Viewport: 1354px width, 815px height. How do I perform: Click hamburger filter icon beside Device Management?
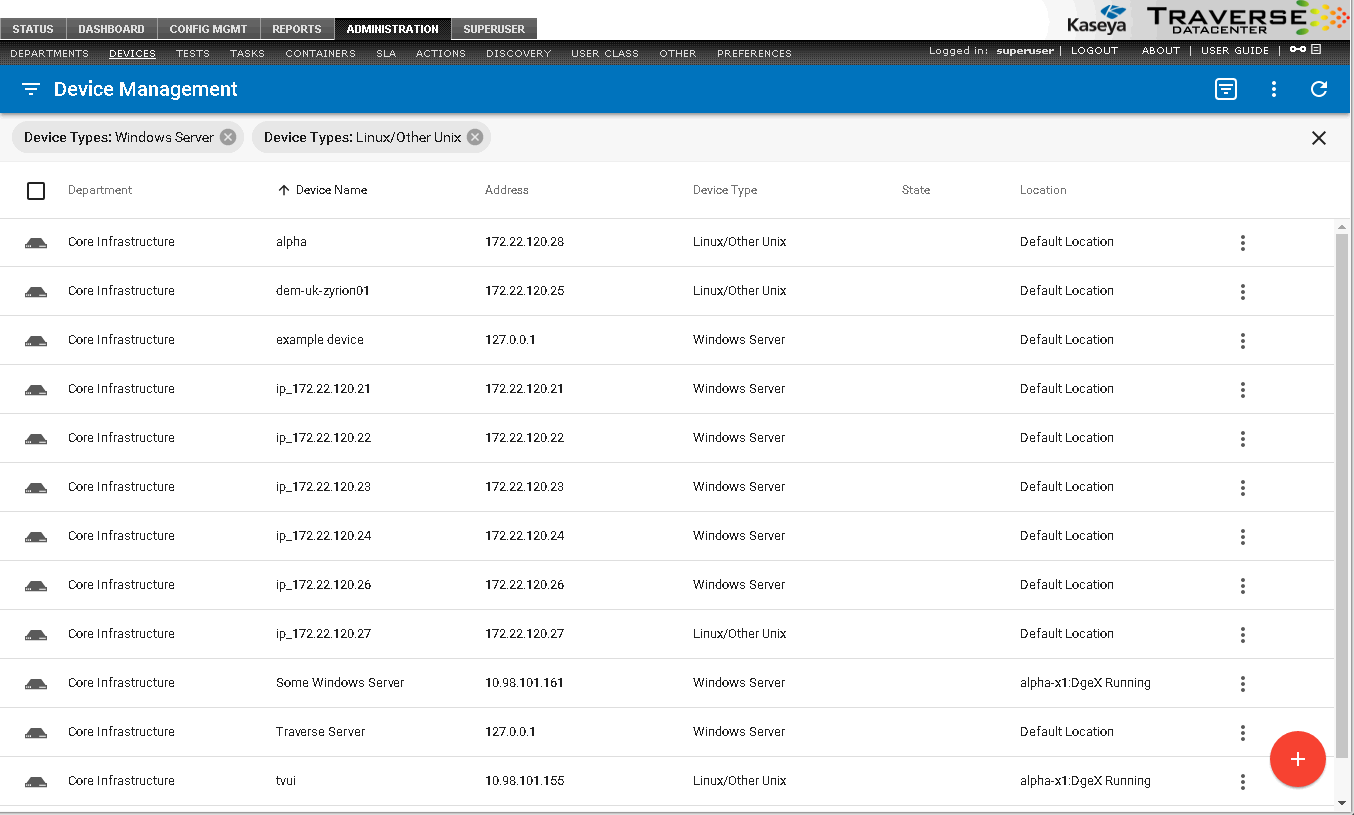pos(31,89)
